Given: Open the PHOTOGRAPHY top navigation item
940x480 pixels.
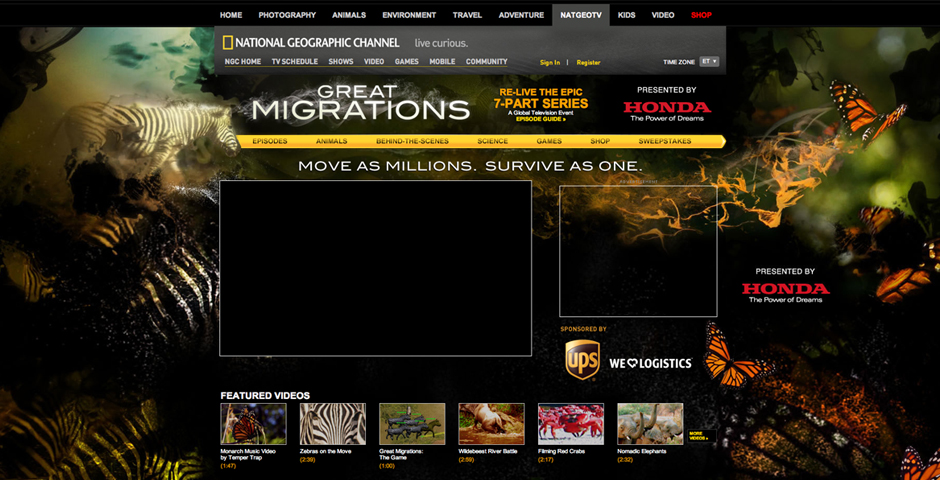Looking at the screenshot, I should point(287,15).
